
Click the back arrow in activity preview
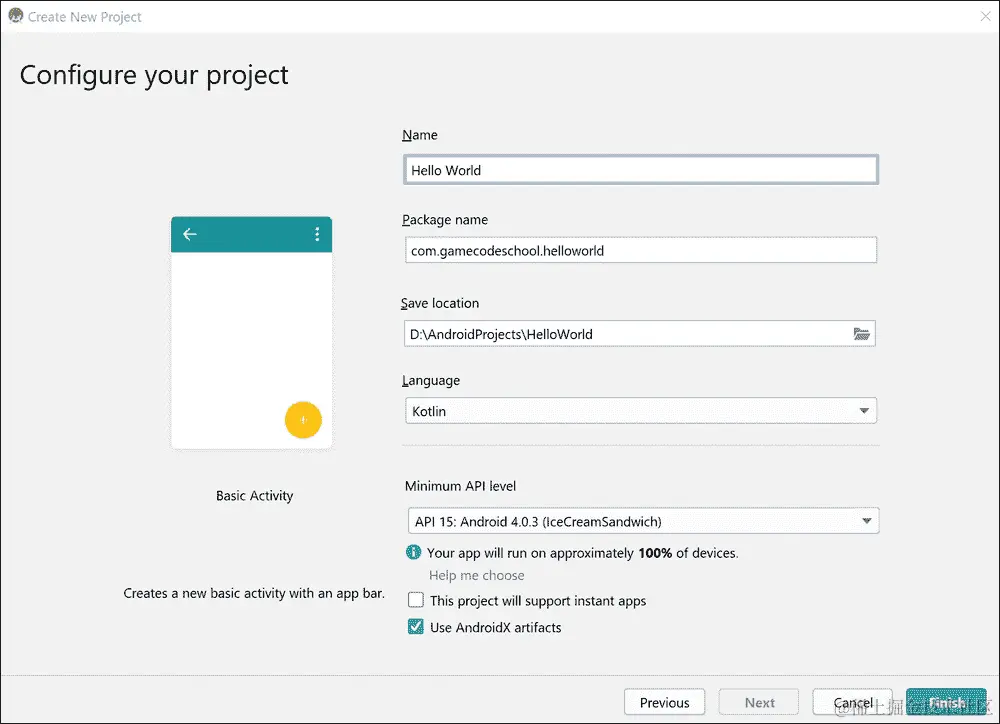point(189,234)
